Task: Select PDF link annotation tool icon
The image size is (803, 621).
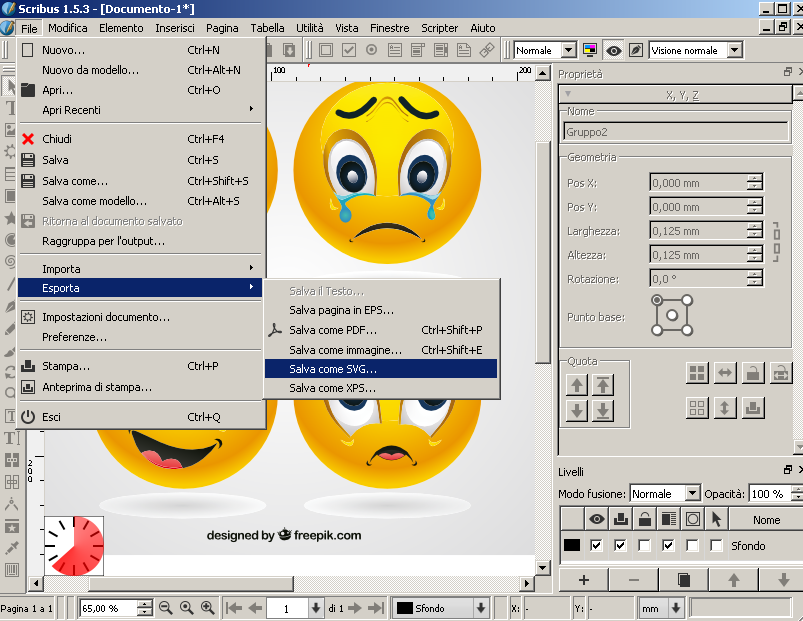Action: coord(487,50)
